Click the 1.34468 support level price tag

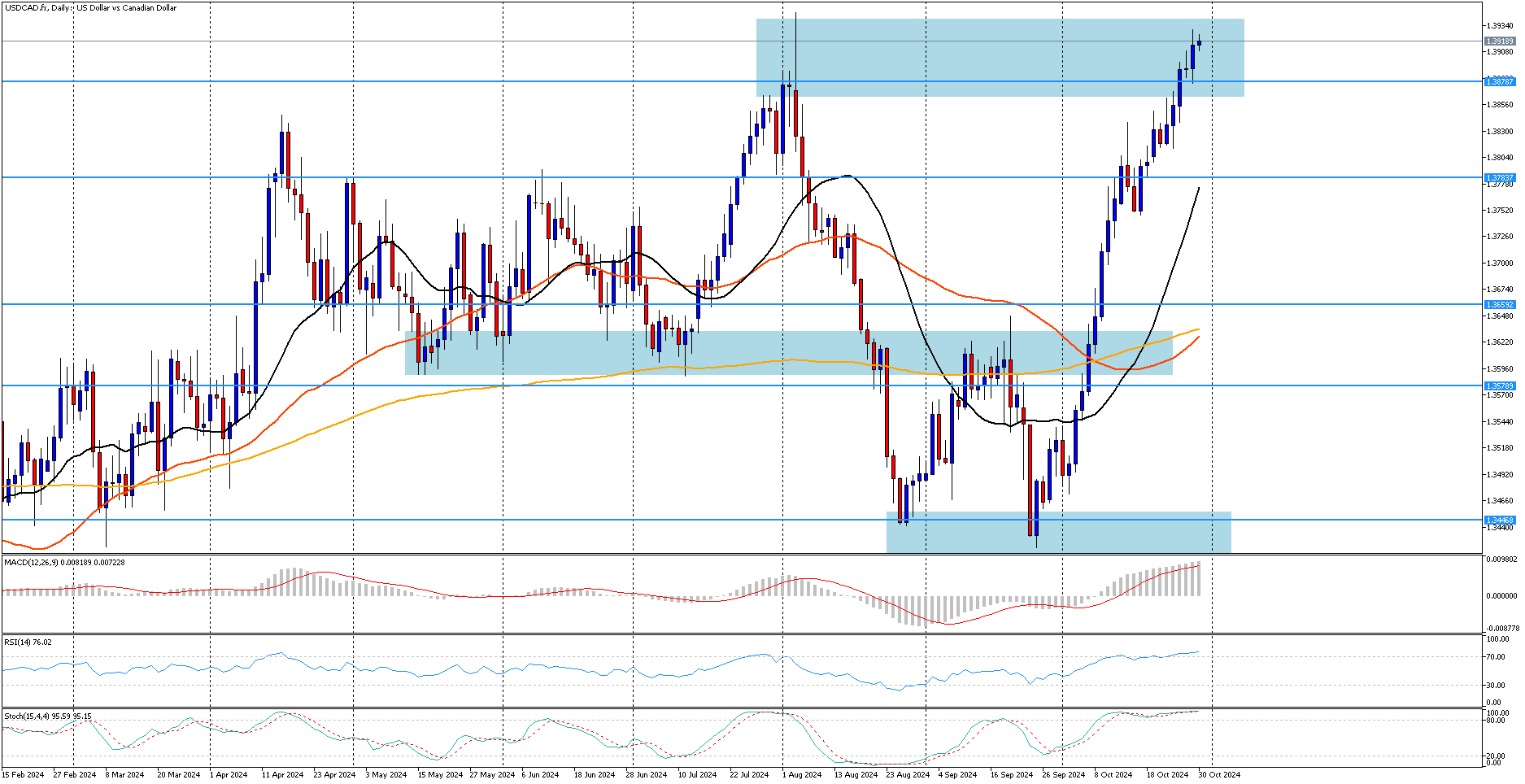click(1500, 520)
